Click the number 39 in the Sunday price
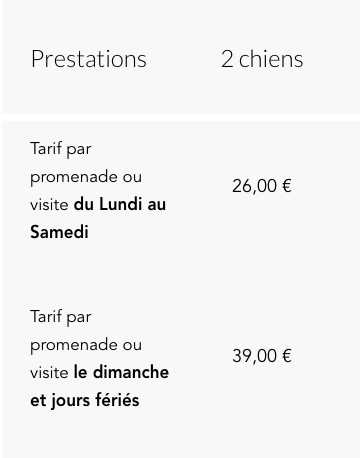Screen dimensions: 360x458 242,355
